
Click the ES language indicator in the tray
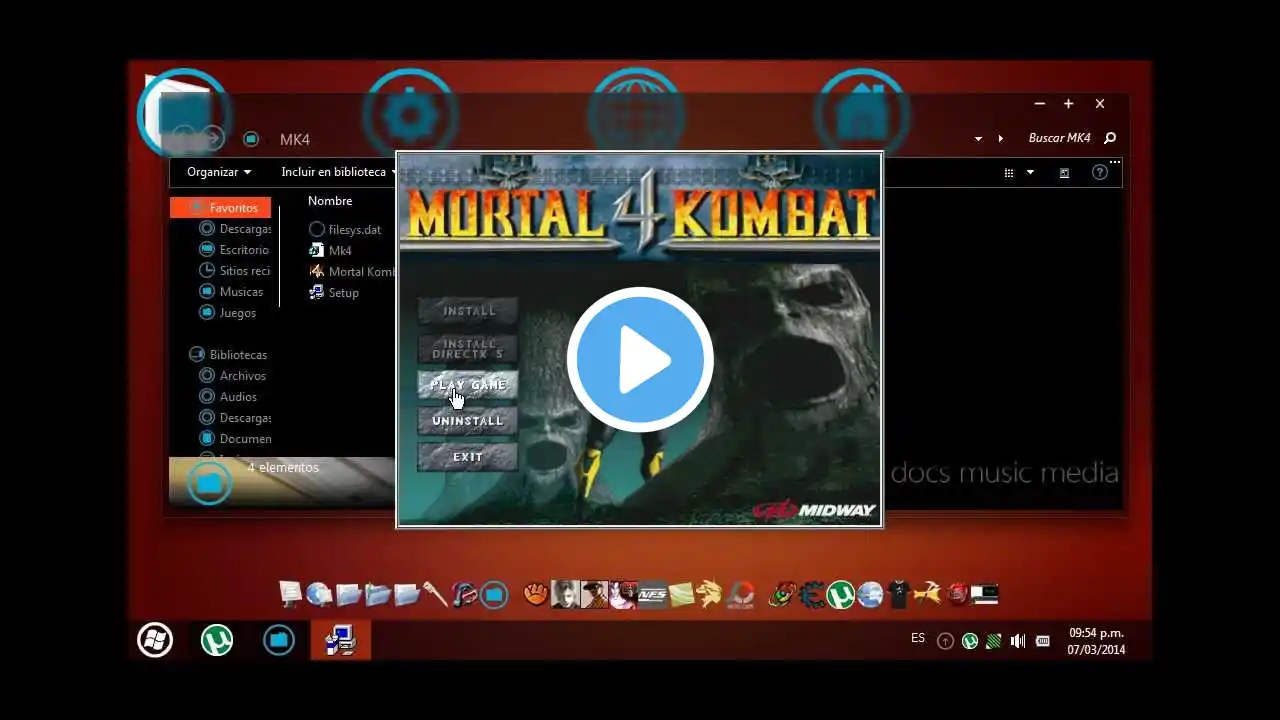918,638
